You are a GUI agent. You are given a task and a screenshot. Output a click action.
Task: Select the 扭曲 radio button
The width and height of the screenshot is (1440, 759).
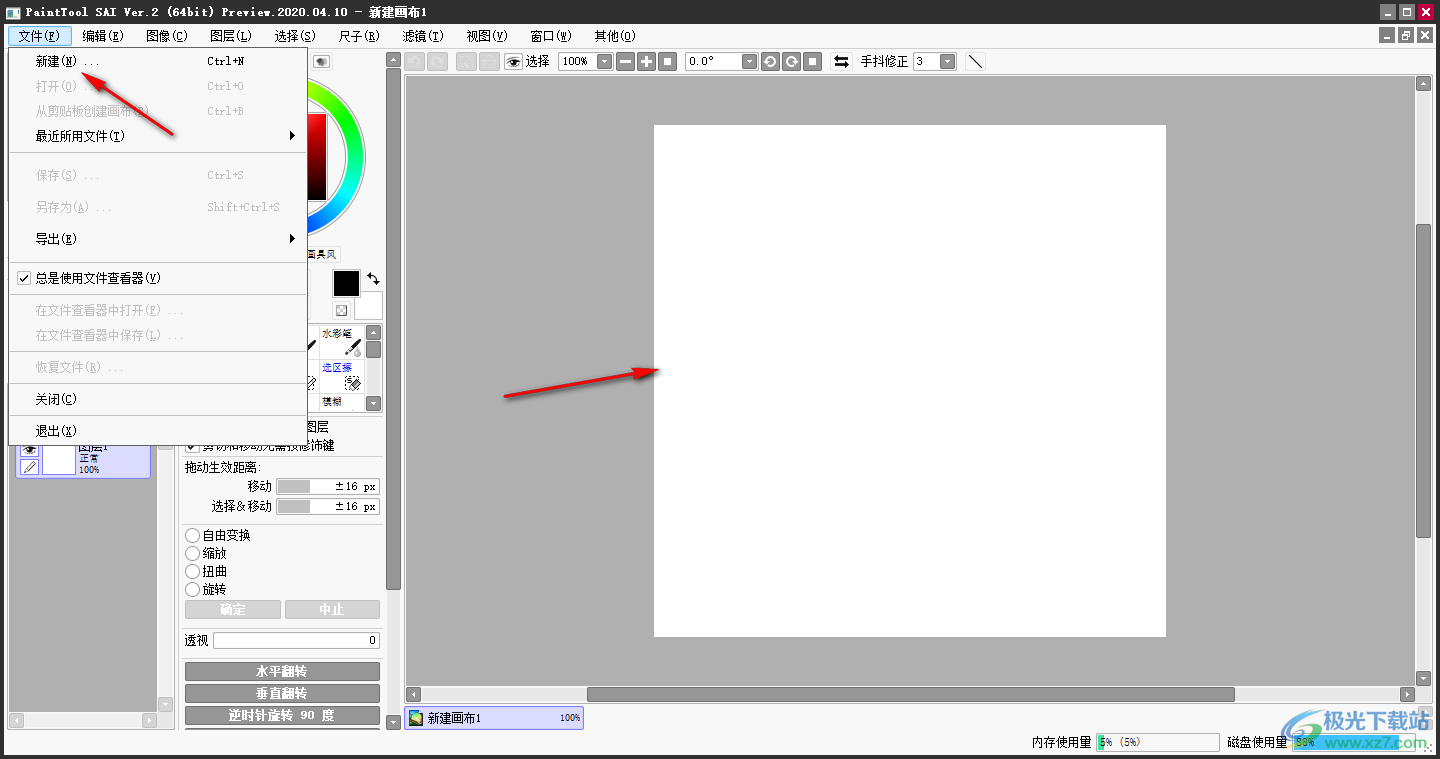click(x=193, y=572)
